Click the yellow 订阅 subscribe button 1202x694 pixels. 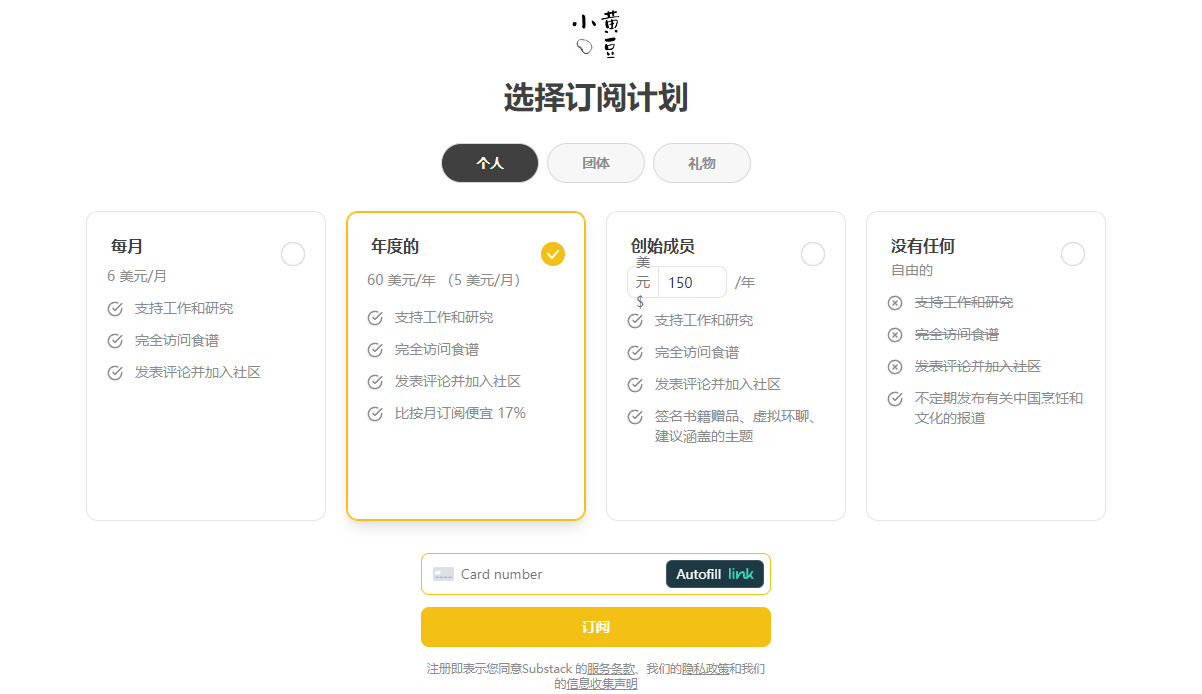(x=596, y=627)
